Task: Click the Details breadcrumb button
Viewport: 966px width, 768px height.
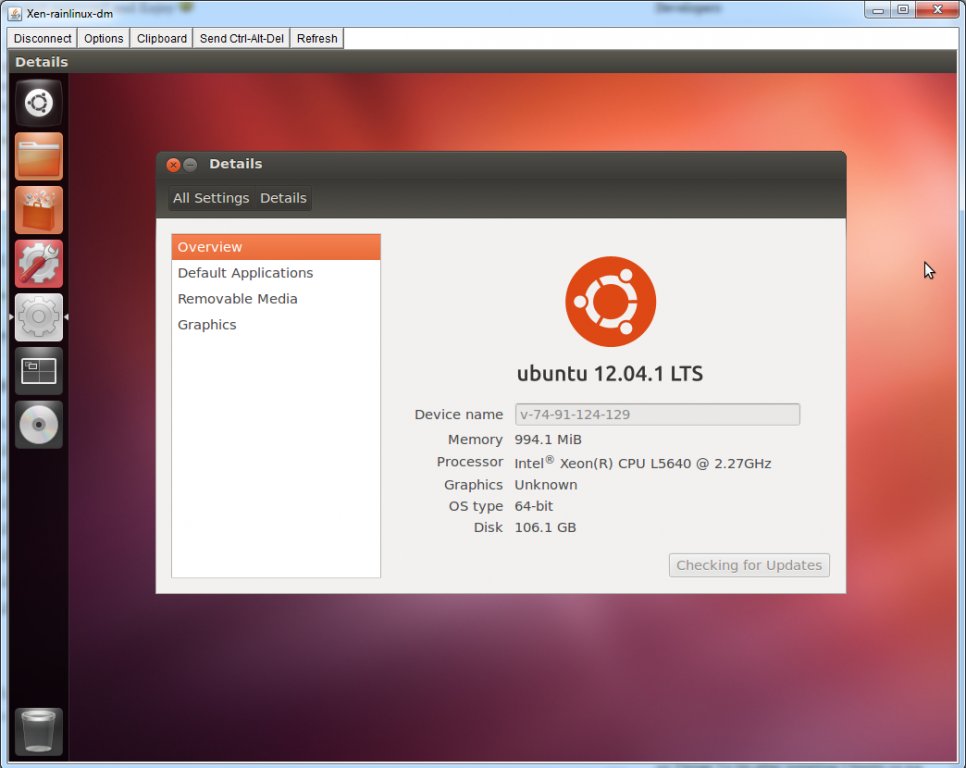Action: pyautogui.click(x=283, y=198)
